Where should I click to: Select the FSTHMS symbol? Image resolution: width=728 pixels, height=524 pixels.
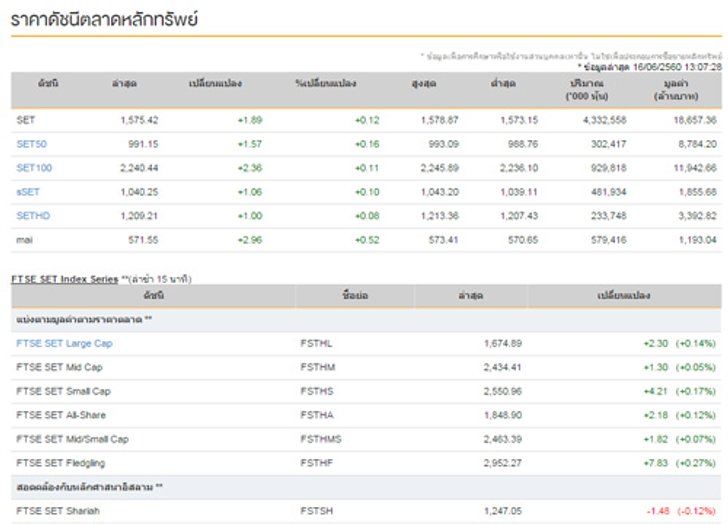point(321,439)
